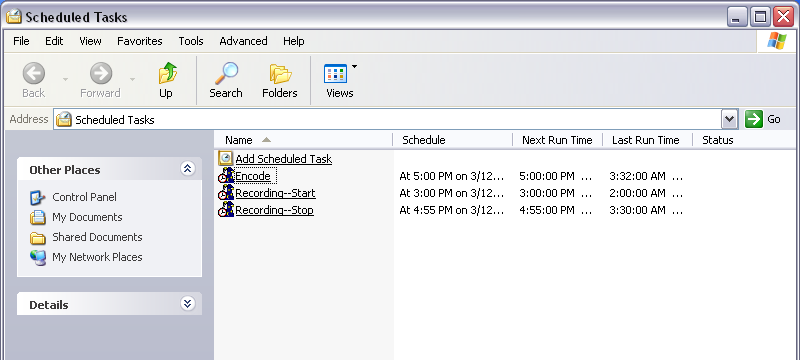Click the Windows flag logo
This screenshot has height=360, width=800.
tap(777, 41)
